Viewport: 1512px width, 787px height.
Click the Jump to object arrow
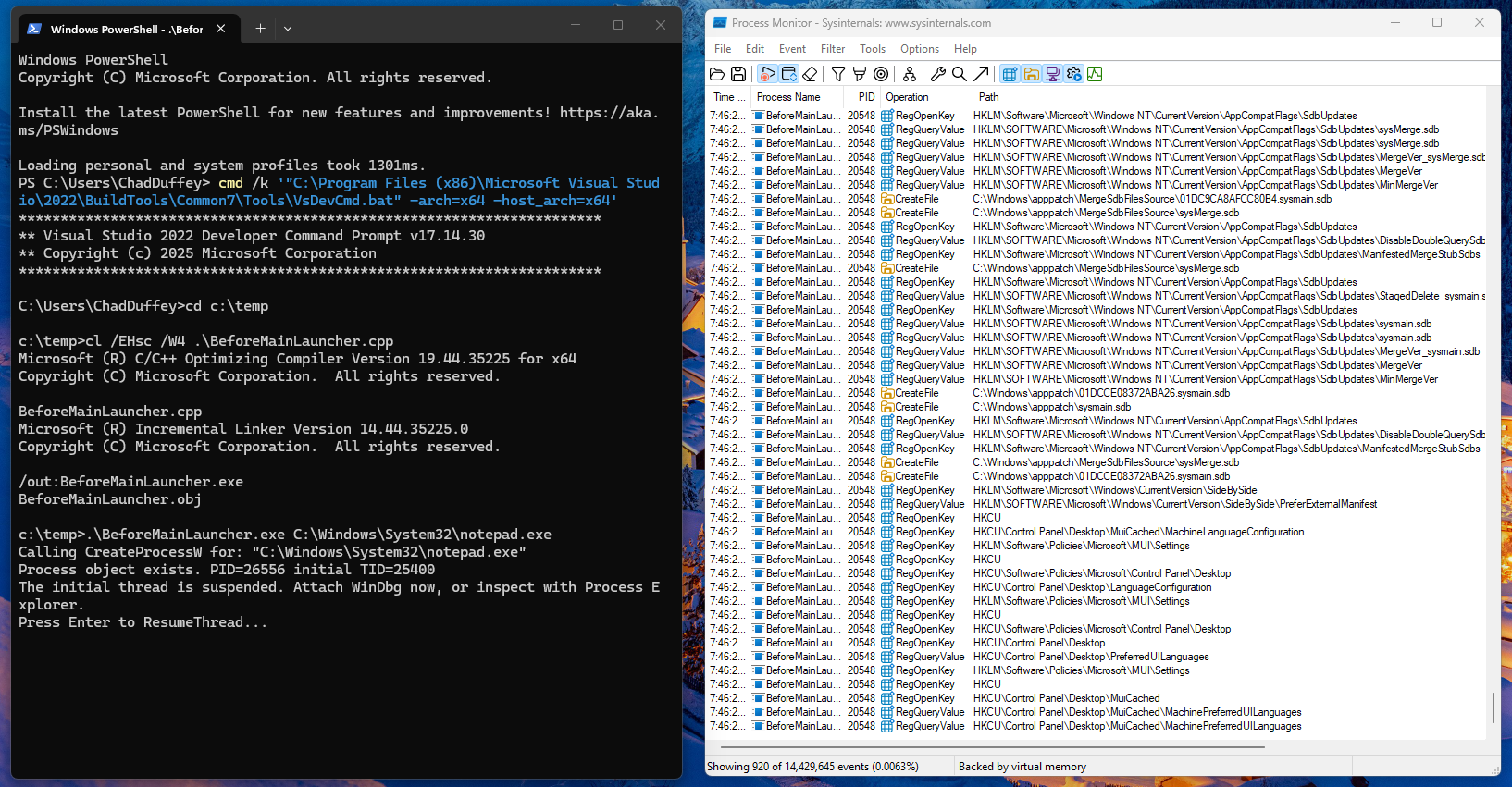[x=981, y=74]
